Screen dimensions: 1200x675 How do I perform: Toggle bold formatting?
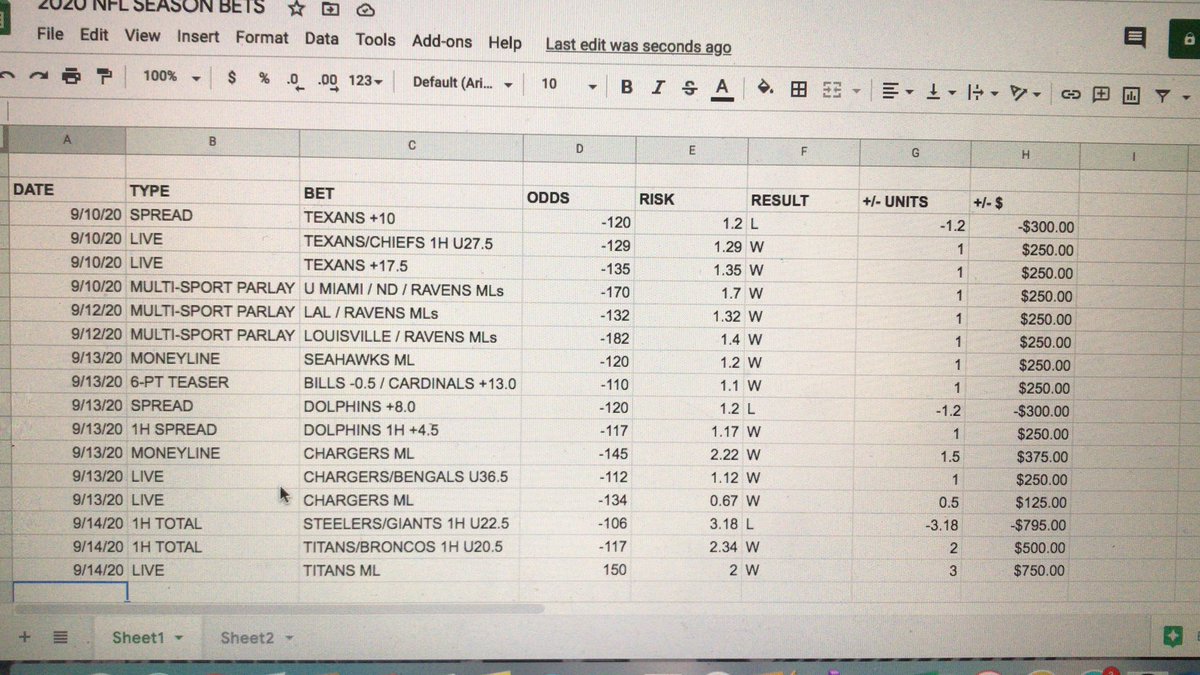click(x=626, y=87)
